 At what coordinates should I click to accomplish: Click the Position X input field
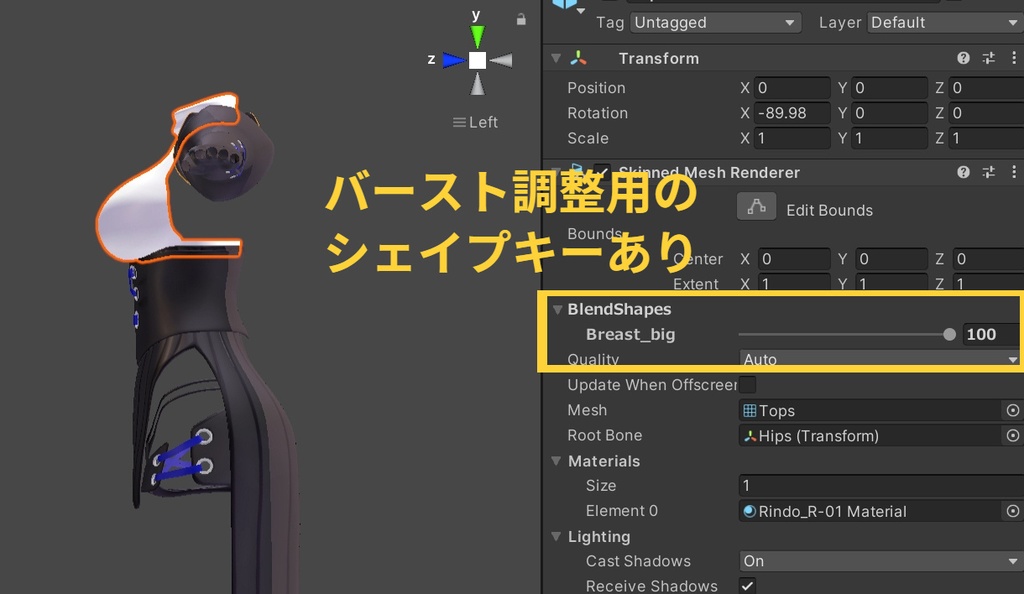[x=792, y=87]
